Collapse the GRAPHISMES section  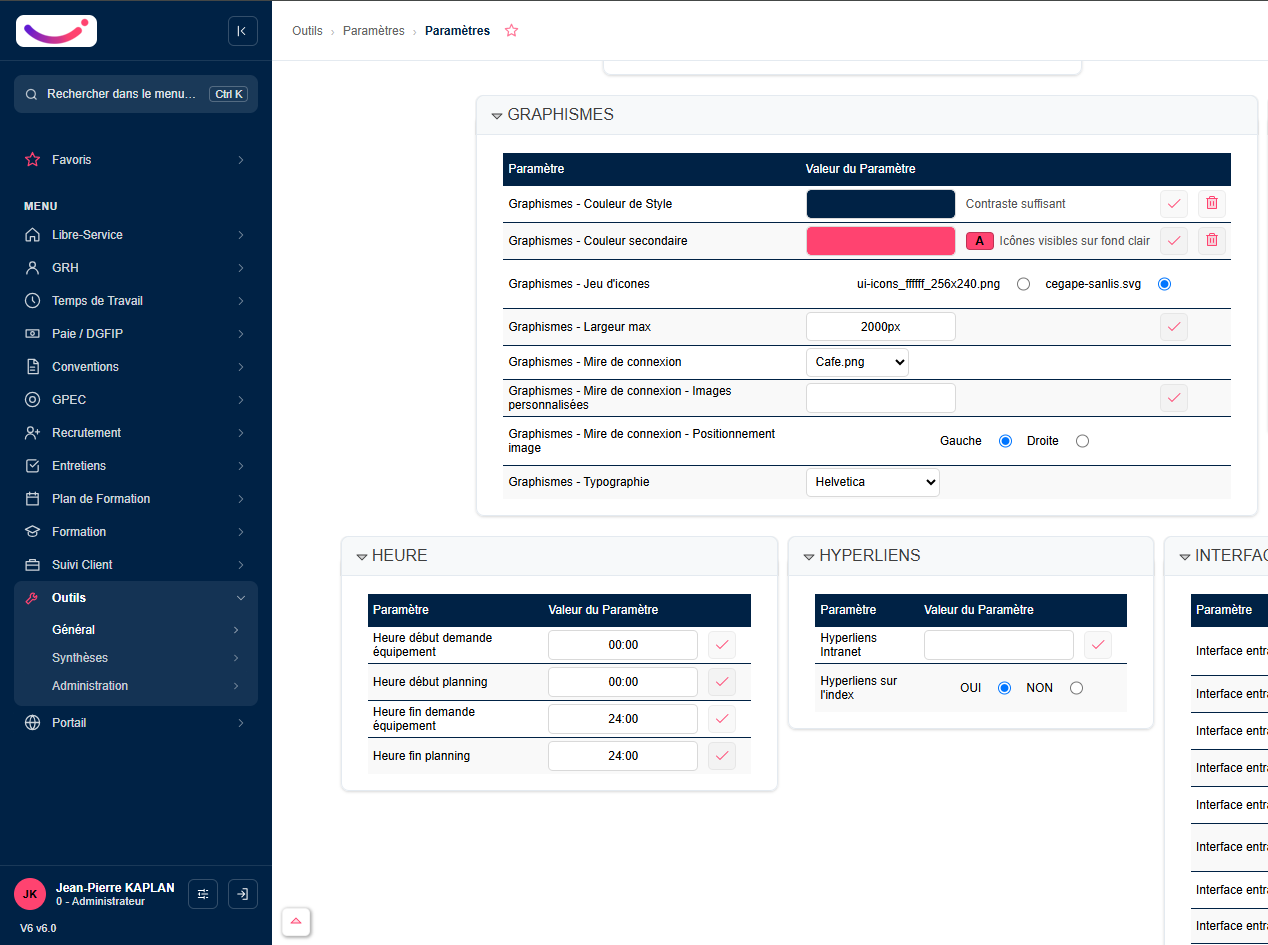point(497,116)
